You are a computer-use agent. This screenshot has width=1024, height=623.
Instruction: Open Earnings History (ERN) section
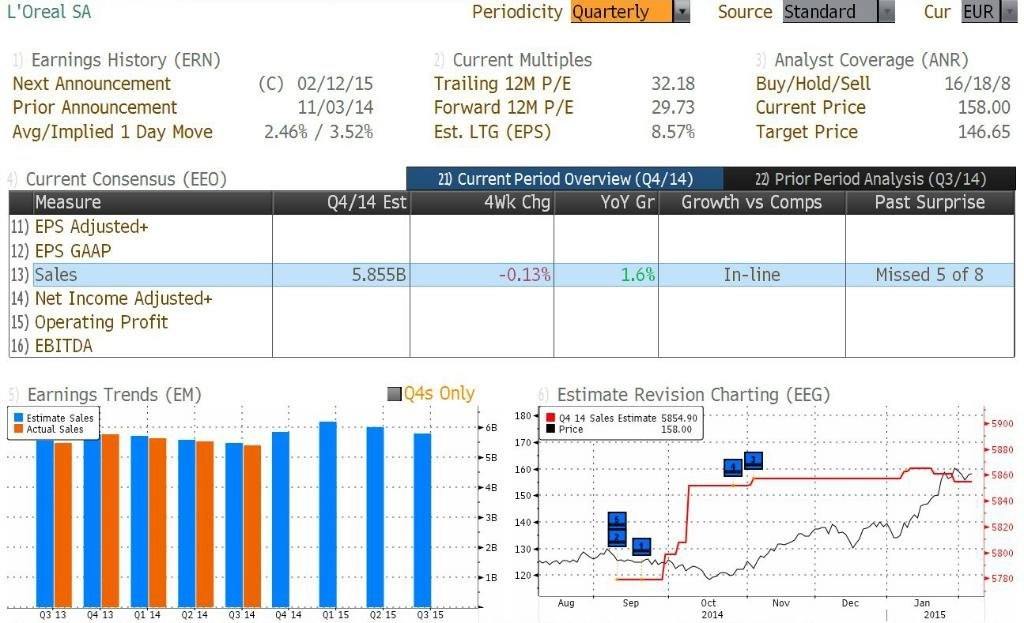coord(125,60)
